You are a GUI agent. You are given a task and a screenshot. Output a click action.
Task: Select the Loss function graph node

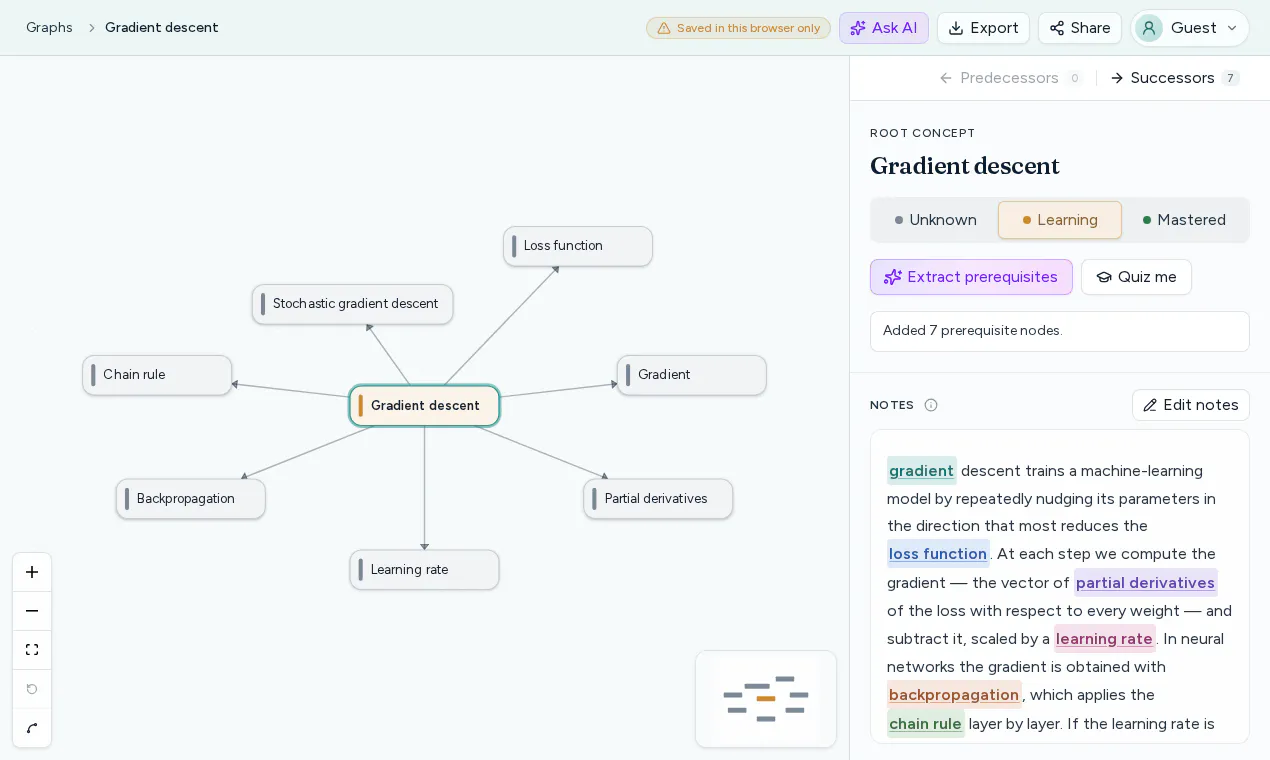point(578,246)
